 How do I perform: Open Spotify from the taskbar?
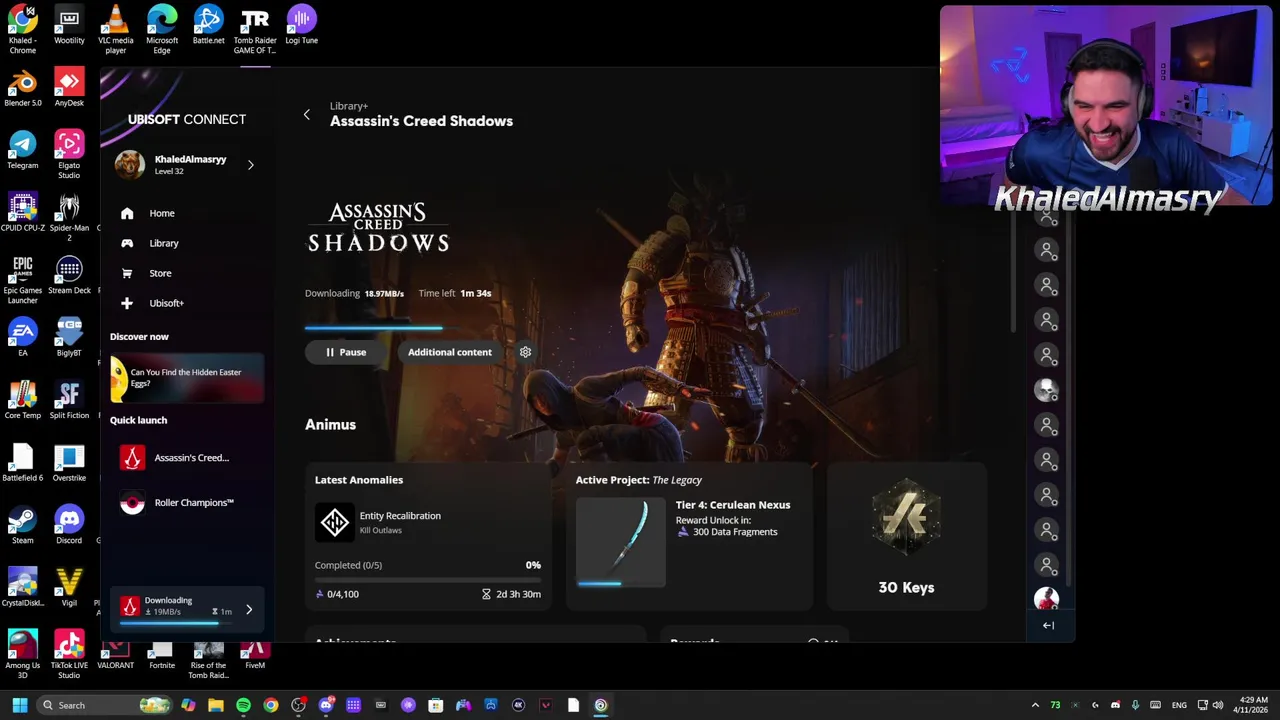(x=243, y=705)
